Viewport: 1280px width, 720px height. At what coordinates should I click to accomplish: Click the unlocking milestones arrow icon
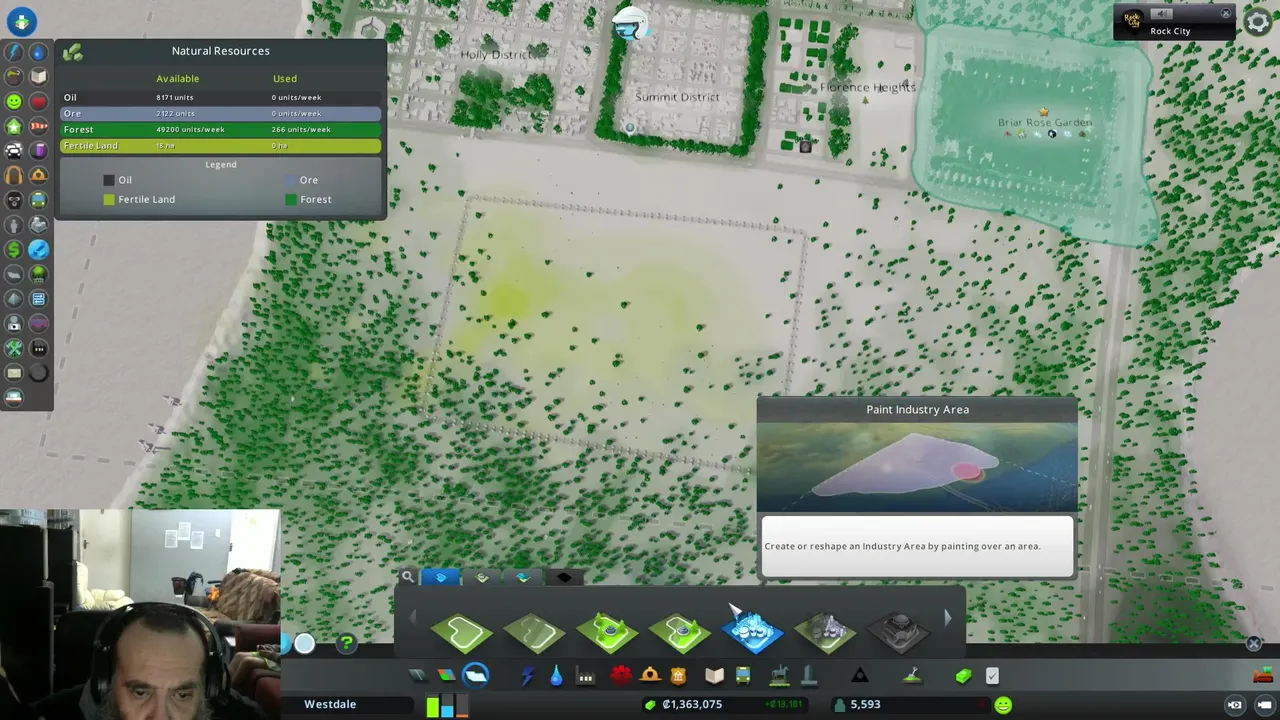[21, 21]
